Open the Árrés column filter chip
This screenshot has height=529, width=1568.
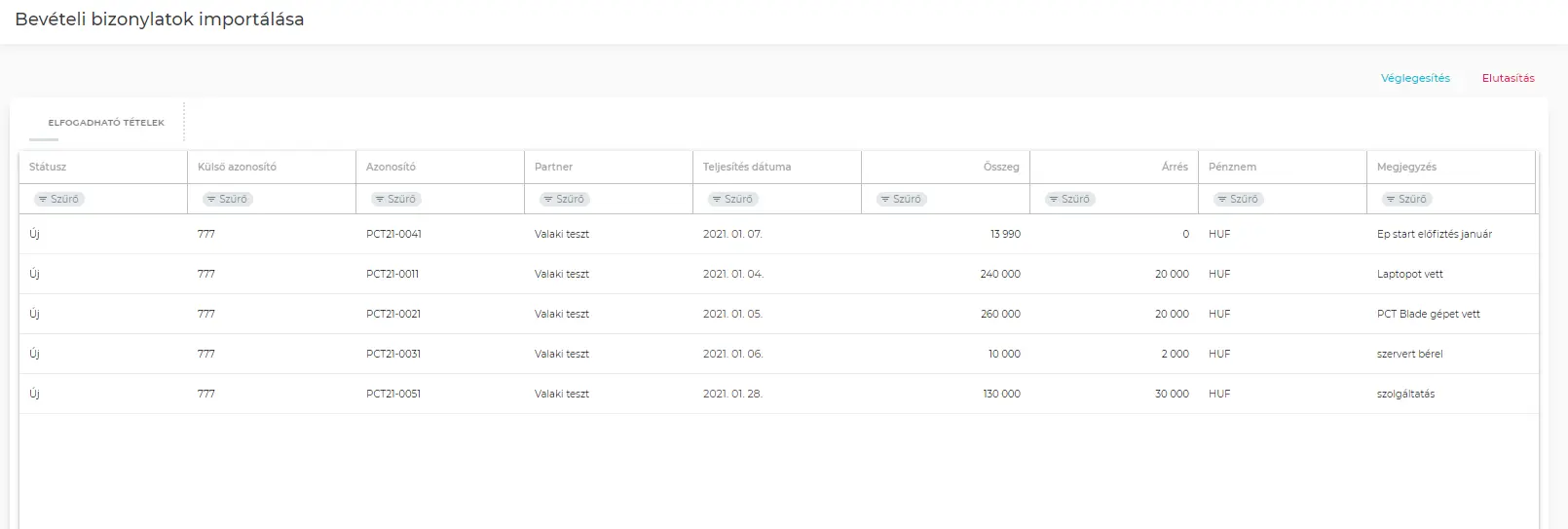[1069, 199]
